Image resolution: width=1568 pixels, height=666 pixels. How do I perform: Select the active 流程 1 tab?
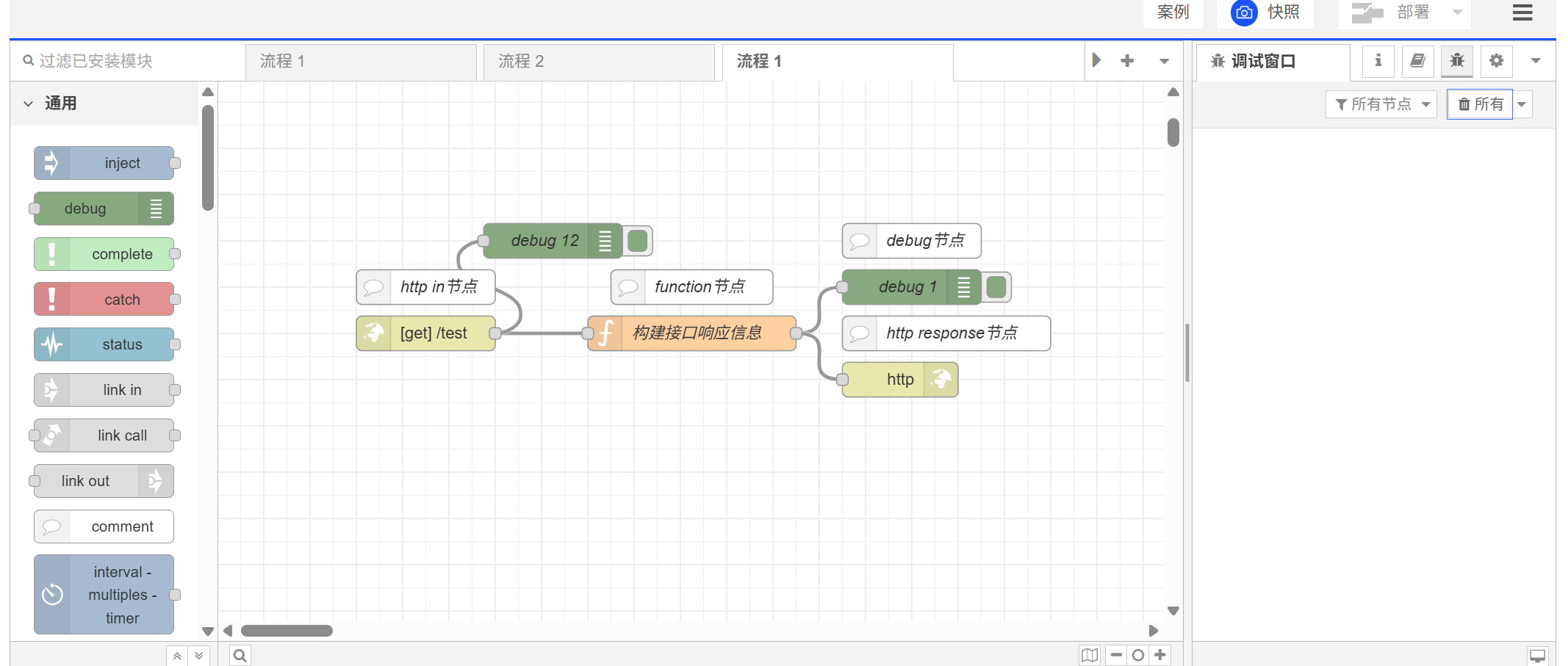pyautogui.click(x=838, y=62)
